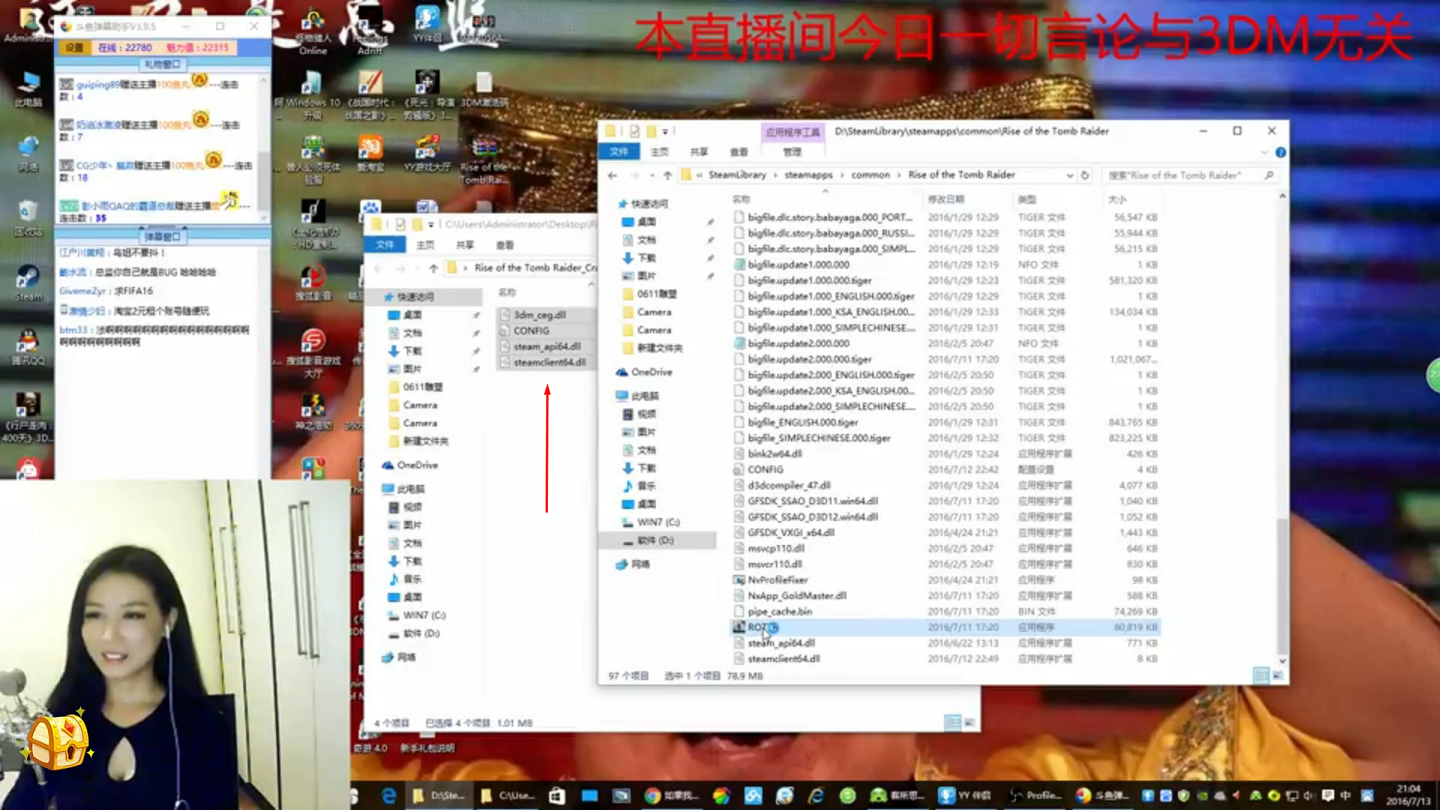
Task: Select the 腾讯QQ desktop shortcut
Action: click(28, 347)
